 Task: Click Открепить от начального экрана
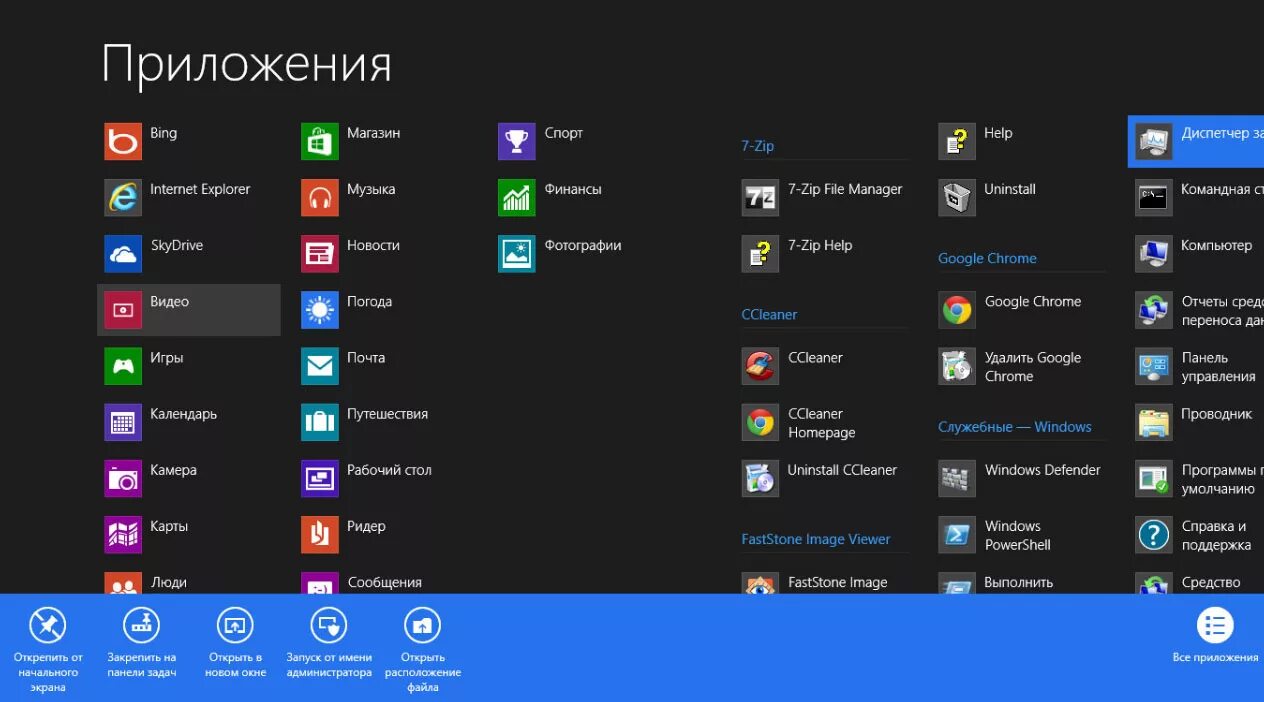pyautogui.click(x=48, y=650)
